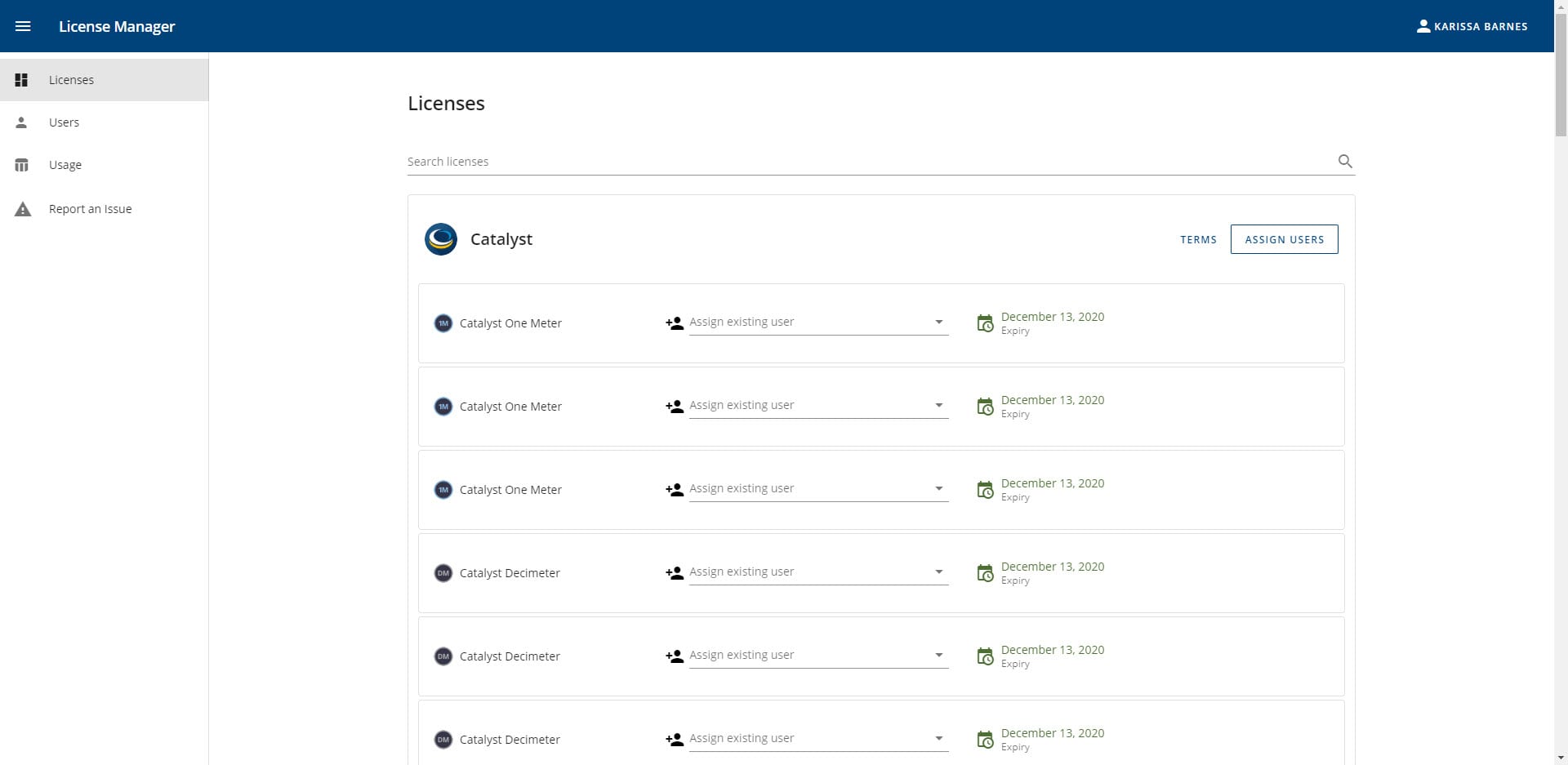Click the search magnifier icon
Viewport: 1568px width, 765px height.
[1345, 161]
